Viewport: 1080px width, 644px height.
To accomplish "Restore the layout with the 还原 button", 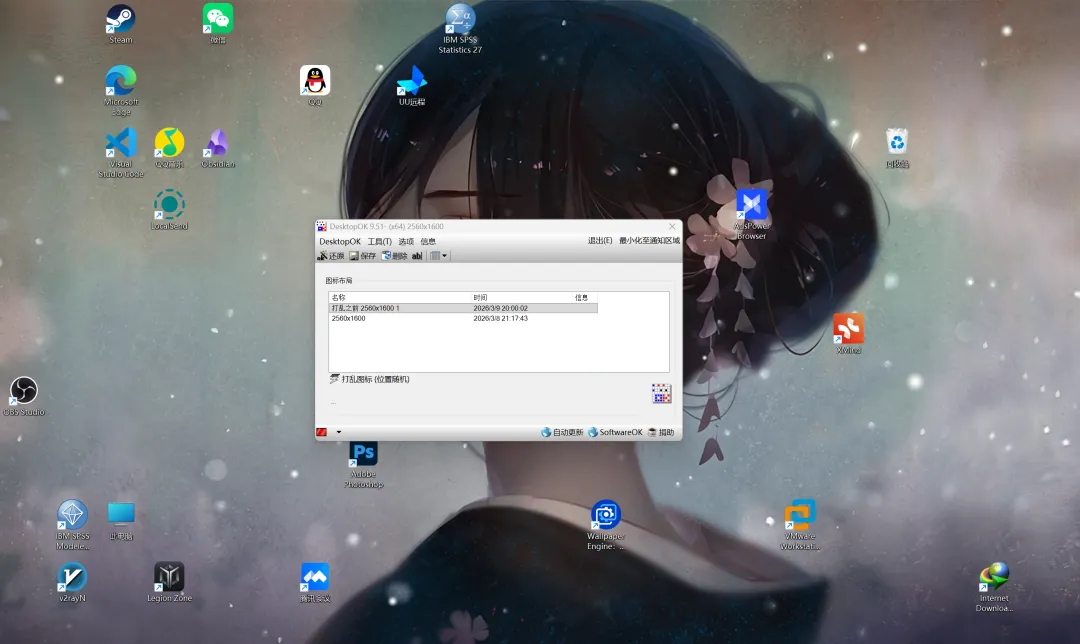I will [x=331, y=256].
